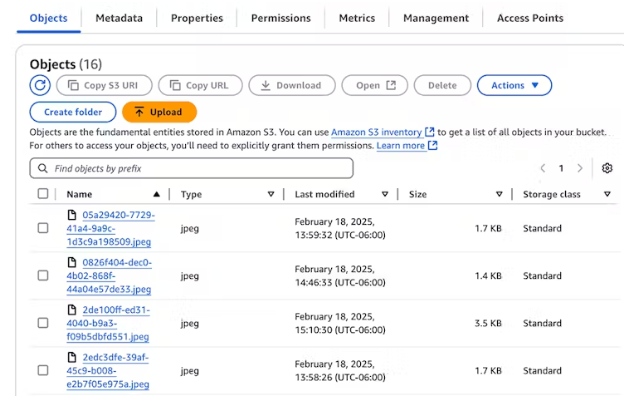Go to next page arrow

click(x=580, y=168)
